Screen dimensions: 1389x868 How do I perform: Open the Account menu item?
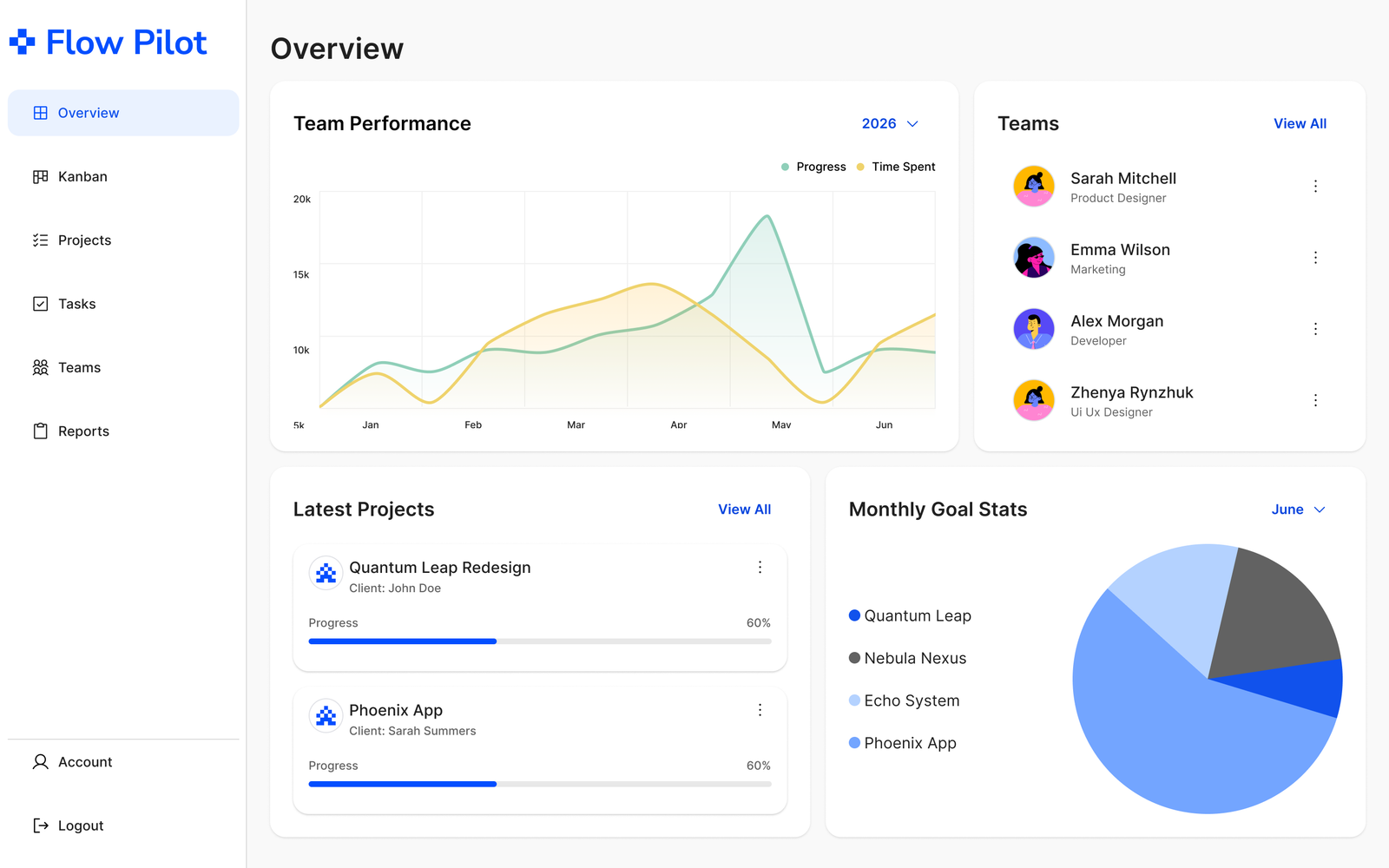pos(123,762)
